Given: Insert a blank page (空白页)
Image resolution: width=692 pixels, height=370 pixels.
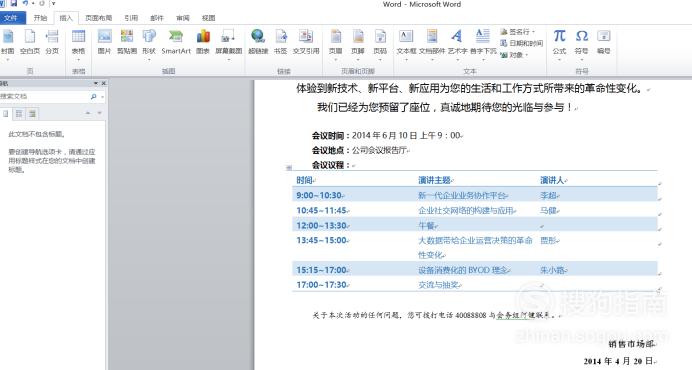Looking at the screenshot, I should (x=30, y=43).
